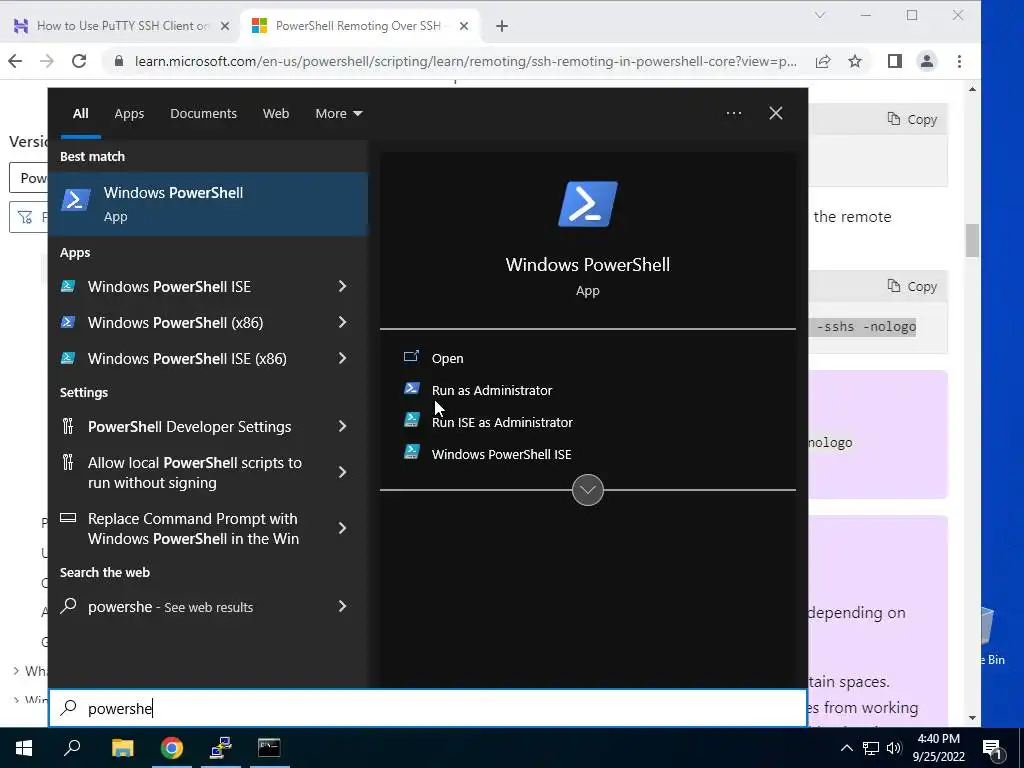
Task: Switch to the Apps search tab
Action: [x=129, y=114]
